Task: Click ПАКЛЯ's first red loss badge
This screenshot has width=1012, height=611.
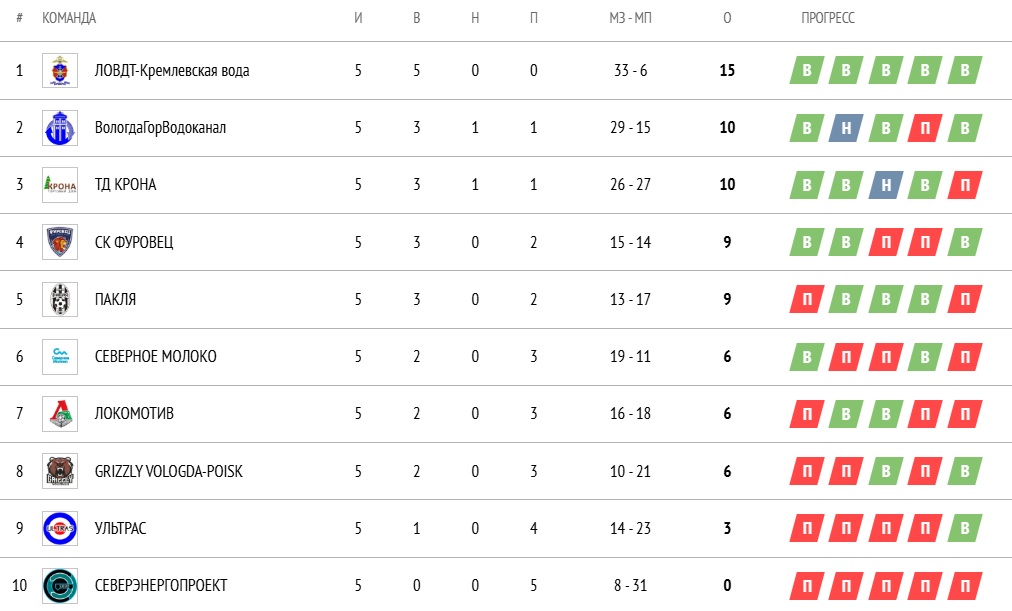Action: (806, 299)
